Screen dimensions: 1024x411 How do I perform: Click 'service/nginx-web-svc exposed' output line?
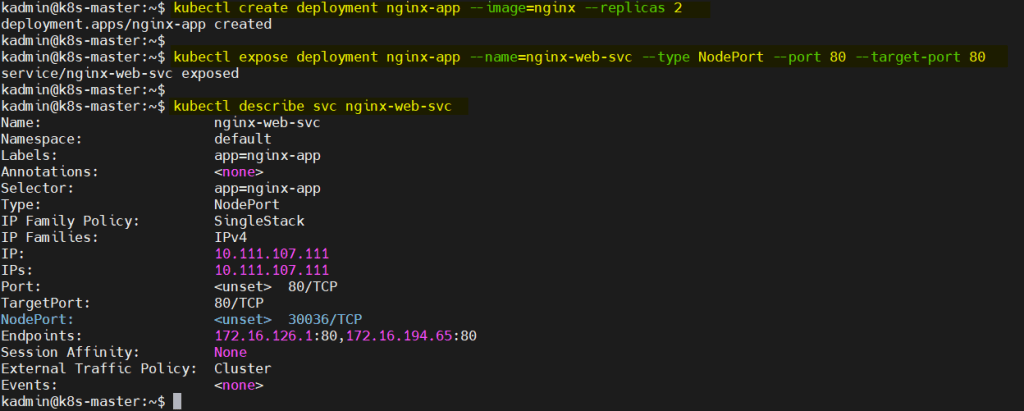pyautogui.click(x=120, y=74)
